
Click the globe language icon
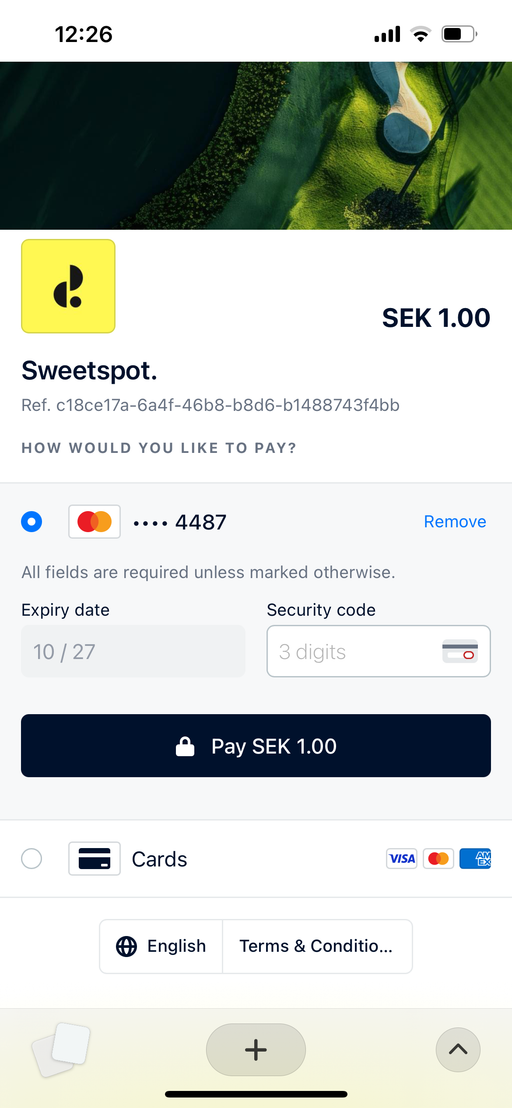pyautogui.click(x=126, y=946)
